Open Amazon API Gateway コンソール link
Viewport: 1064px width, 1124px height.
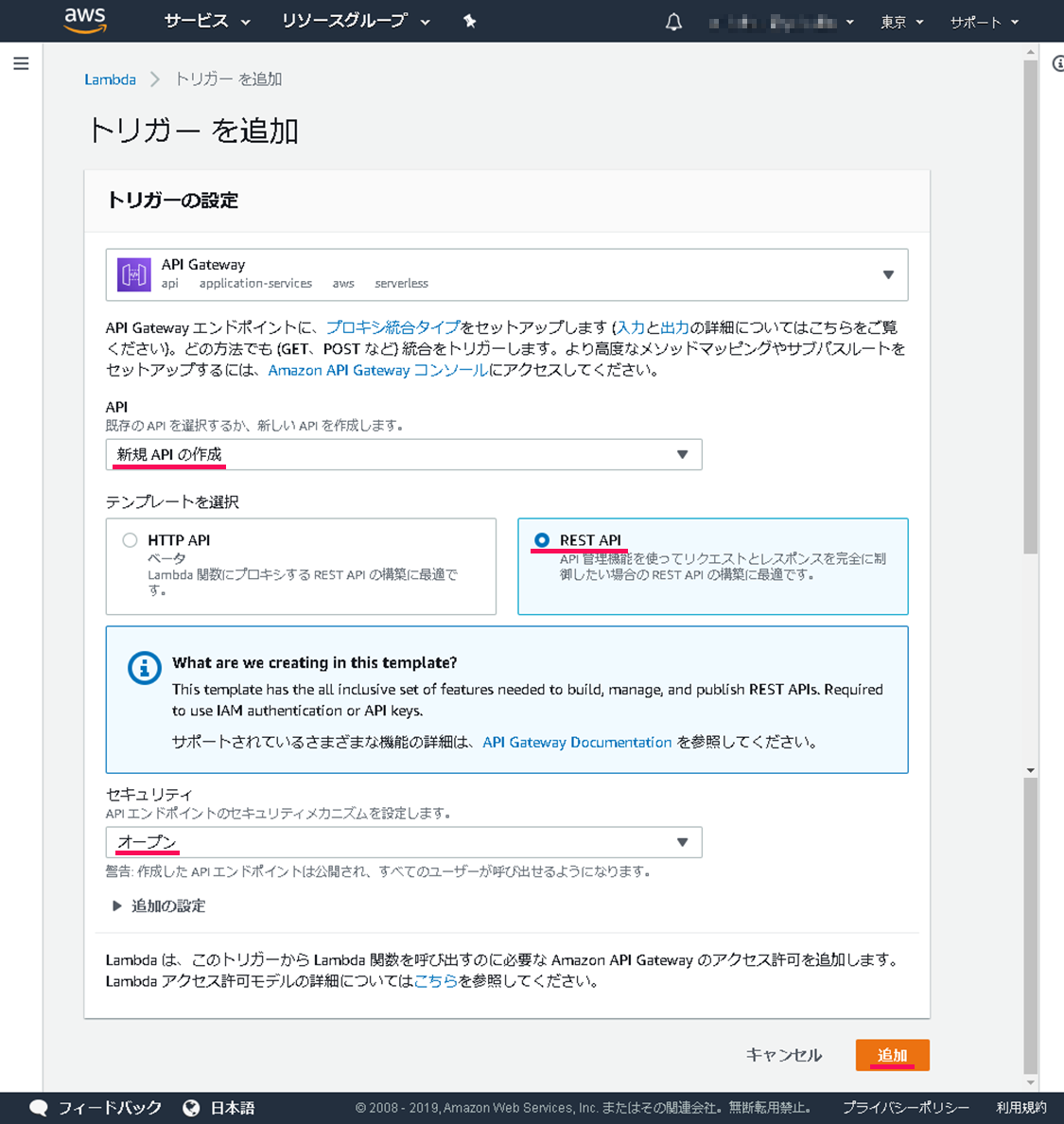tap(377, 371)
